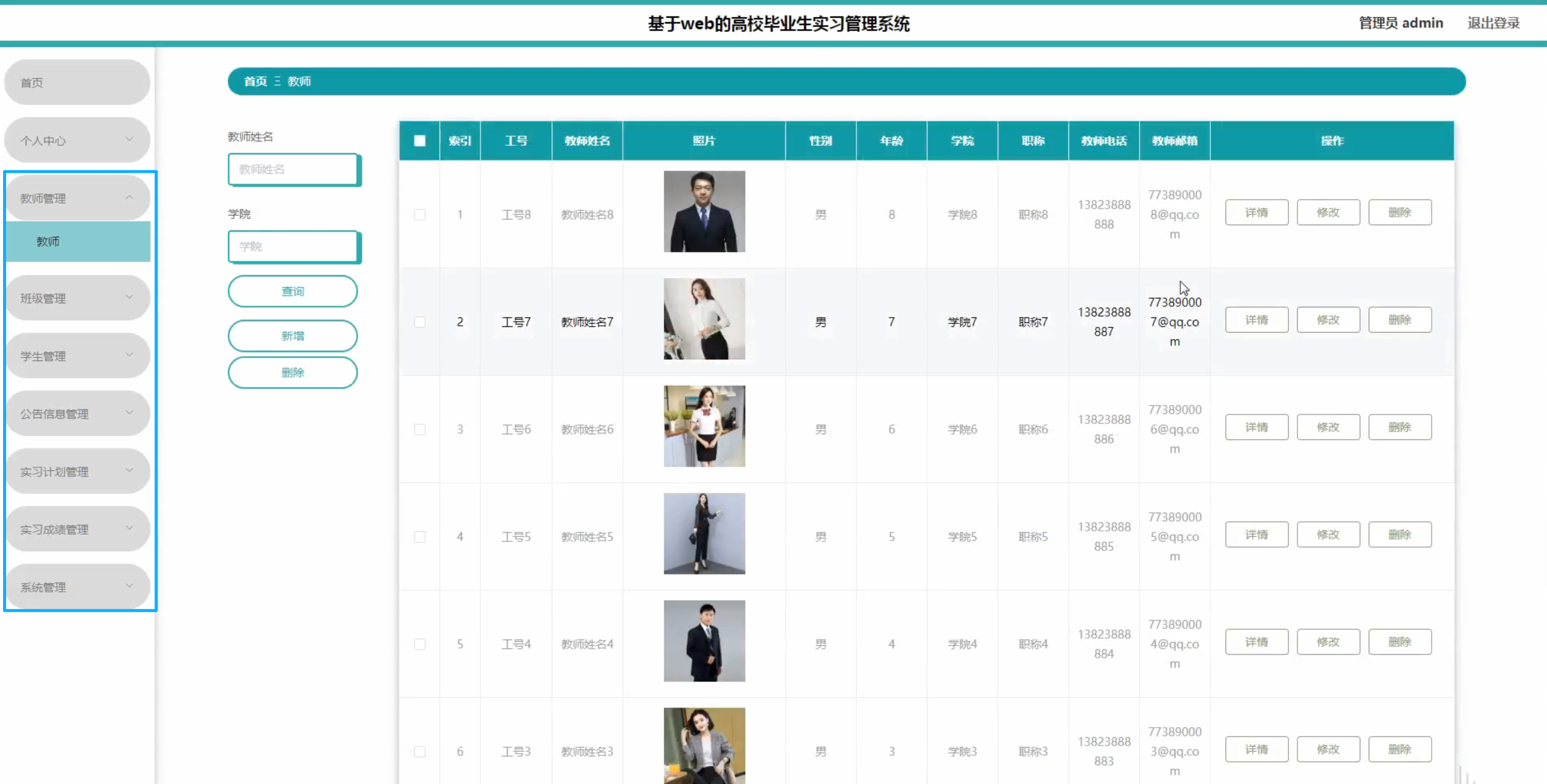Click 首页 in the breadcrumb bar

pyautogui.click(x=255, y=81)
